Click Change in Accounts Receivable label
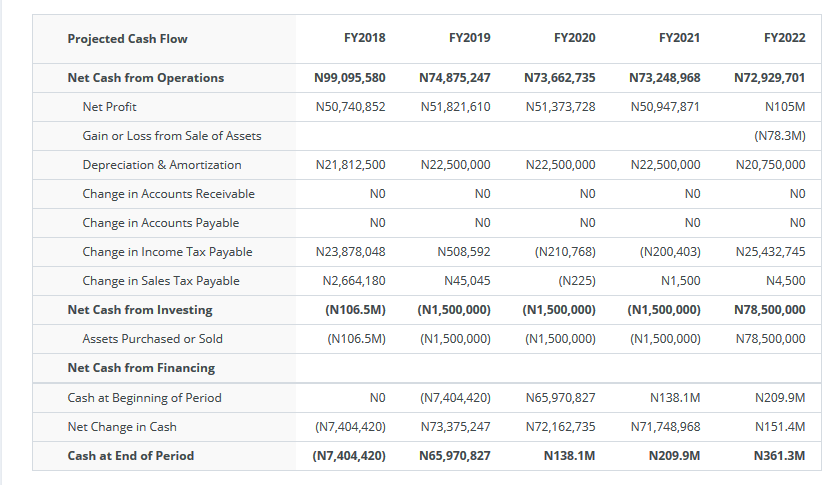838x485 pixels. coord(168,194)
